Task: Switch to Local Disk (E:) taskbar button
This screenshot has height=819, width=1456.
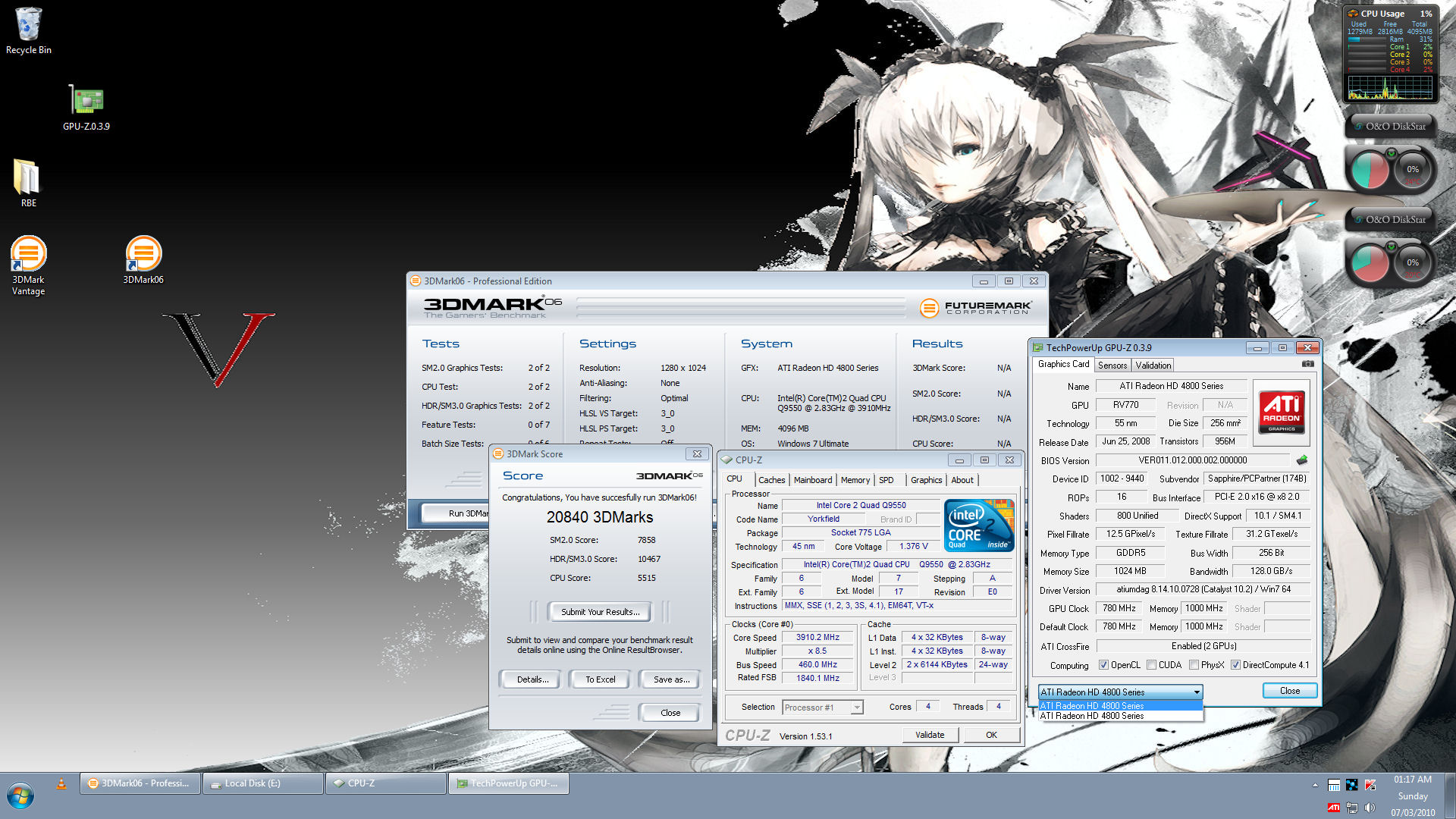Action: [263, 783]
